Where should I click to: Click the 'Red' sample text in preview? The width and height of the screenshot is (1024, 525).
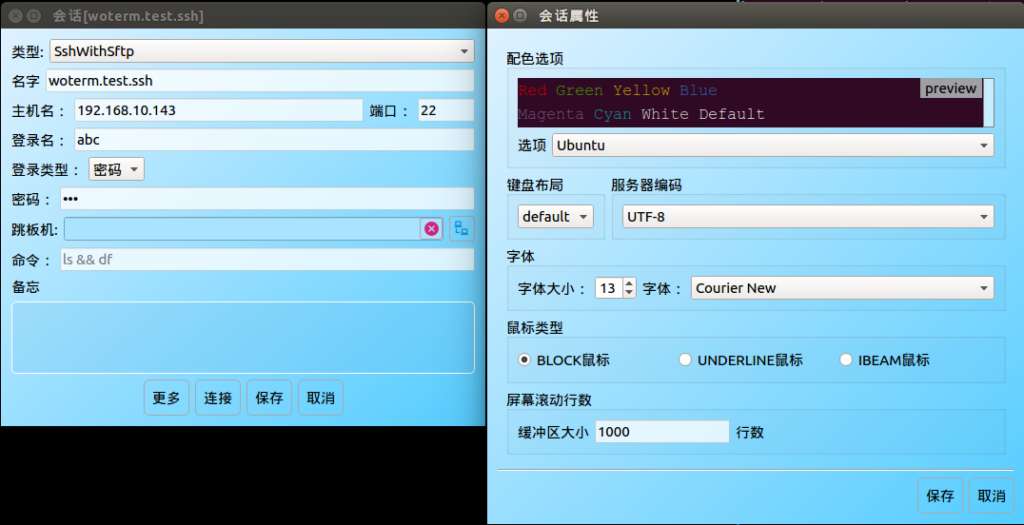(532, 90)
